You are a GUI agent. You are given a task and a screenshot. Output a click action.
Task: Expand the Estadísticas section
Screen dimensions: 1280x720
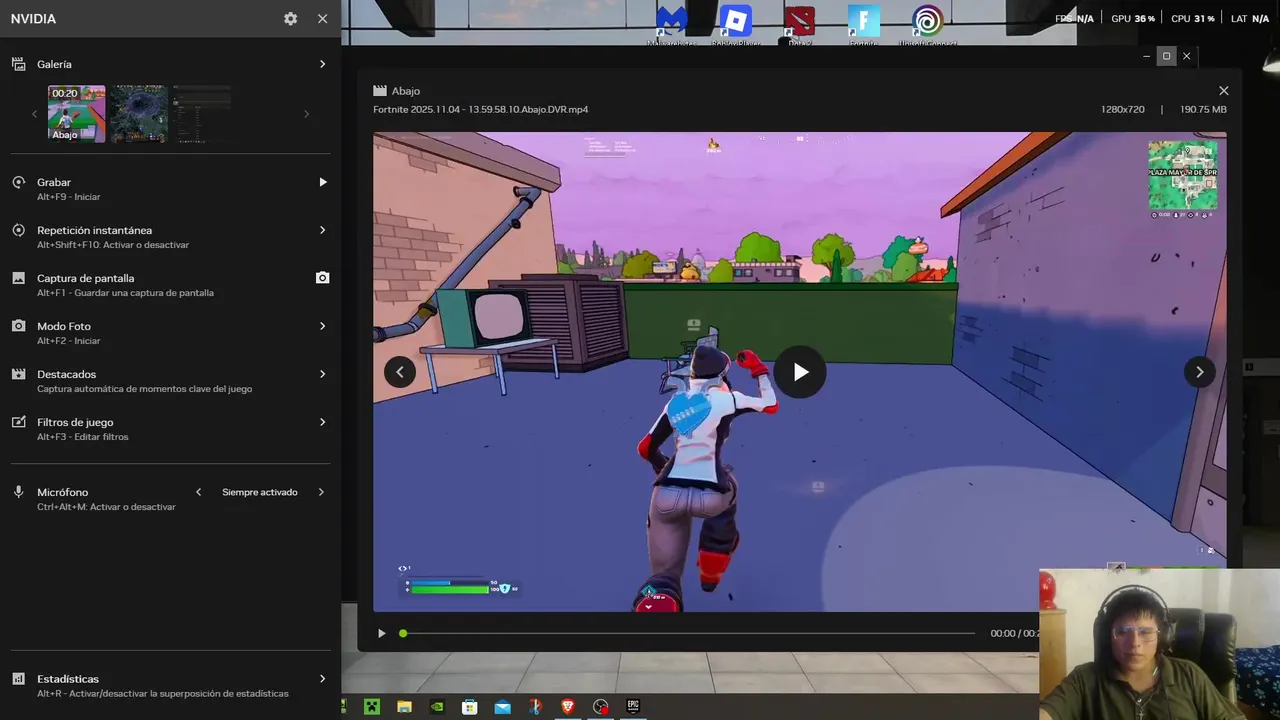322,679
